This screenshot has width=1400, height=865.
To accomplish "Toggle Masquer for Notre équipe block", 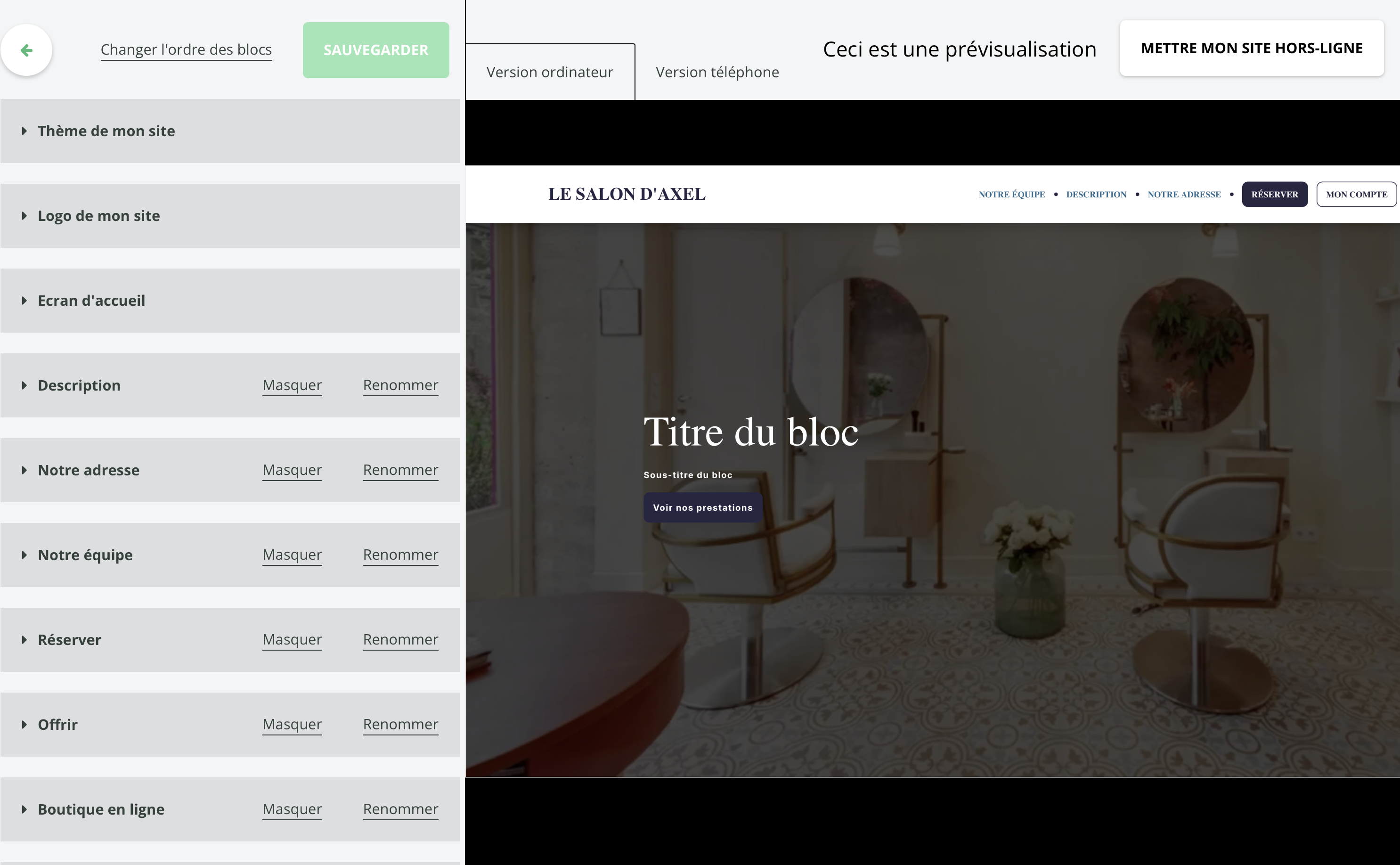I will point(292,555).
